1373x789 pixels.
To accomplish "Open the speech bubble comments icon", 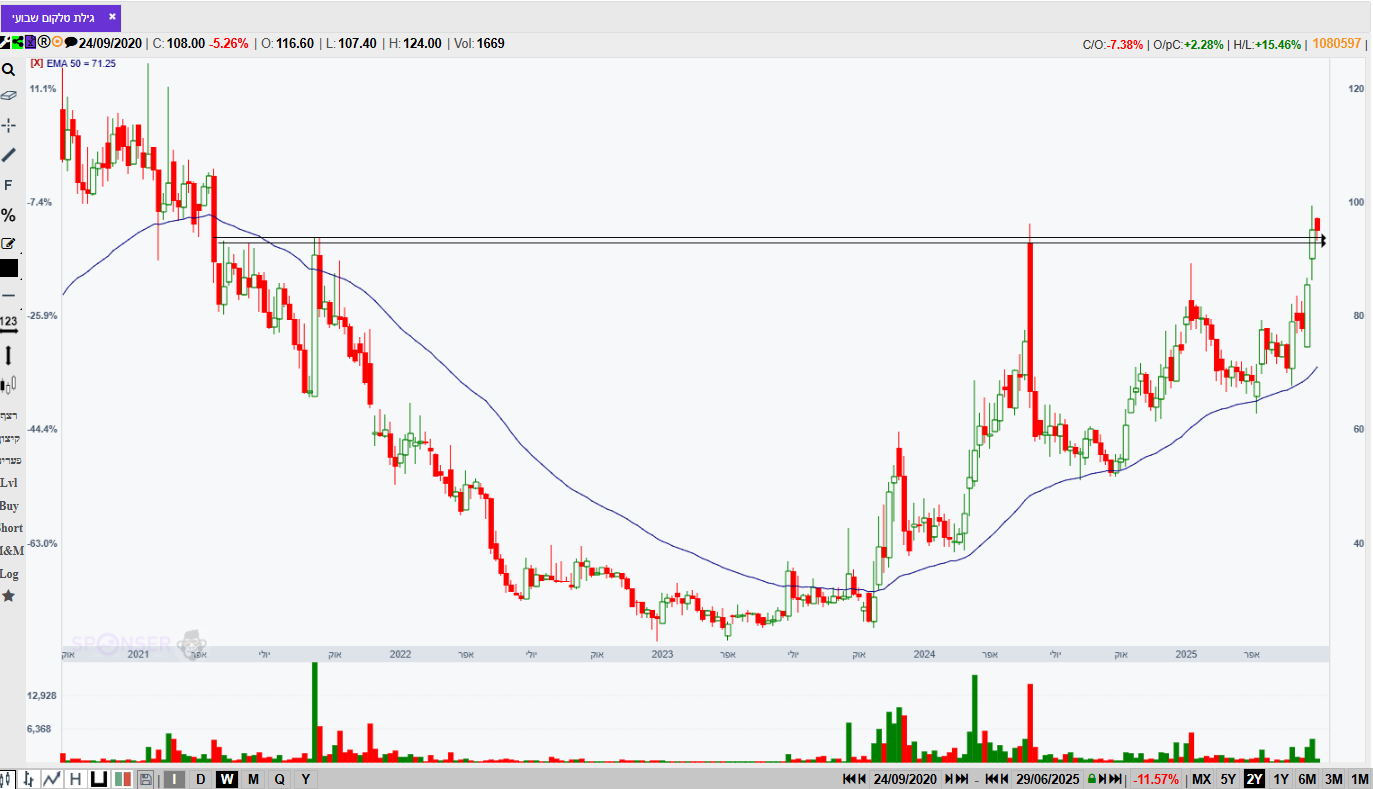I will click(x=71, y=43).
